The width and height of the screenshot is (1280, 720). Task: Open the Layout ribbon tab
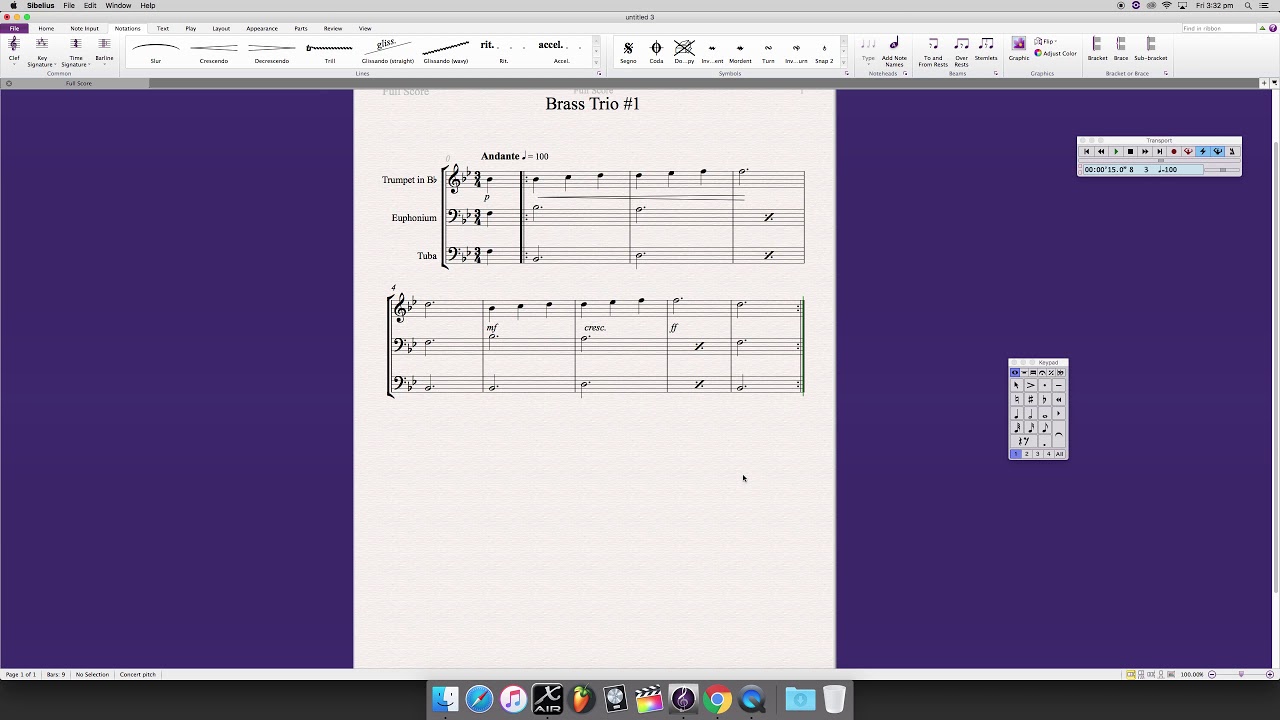[221, 28]
